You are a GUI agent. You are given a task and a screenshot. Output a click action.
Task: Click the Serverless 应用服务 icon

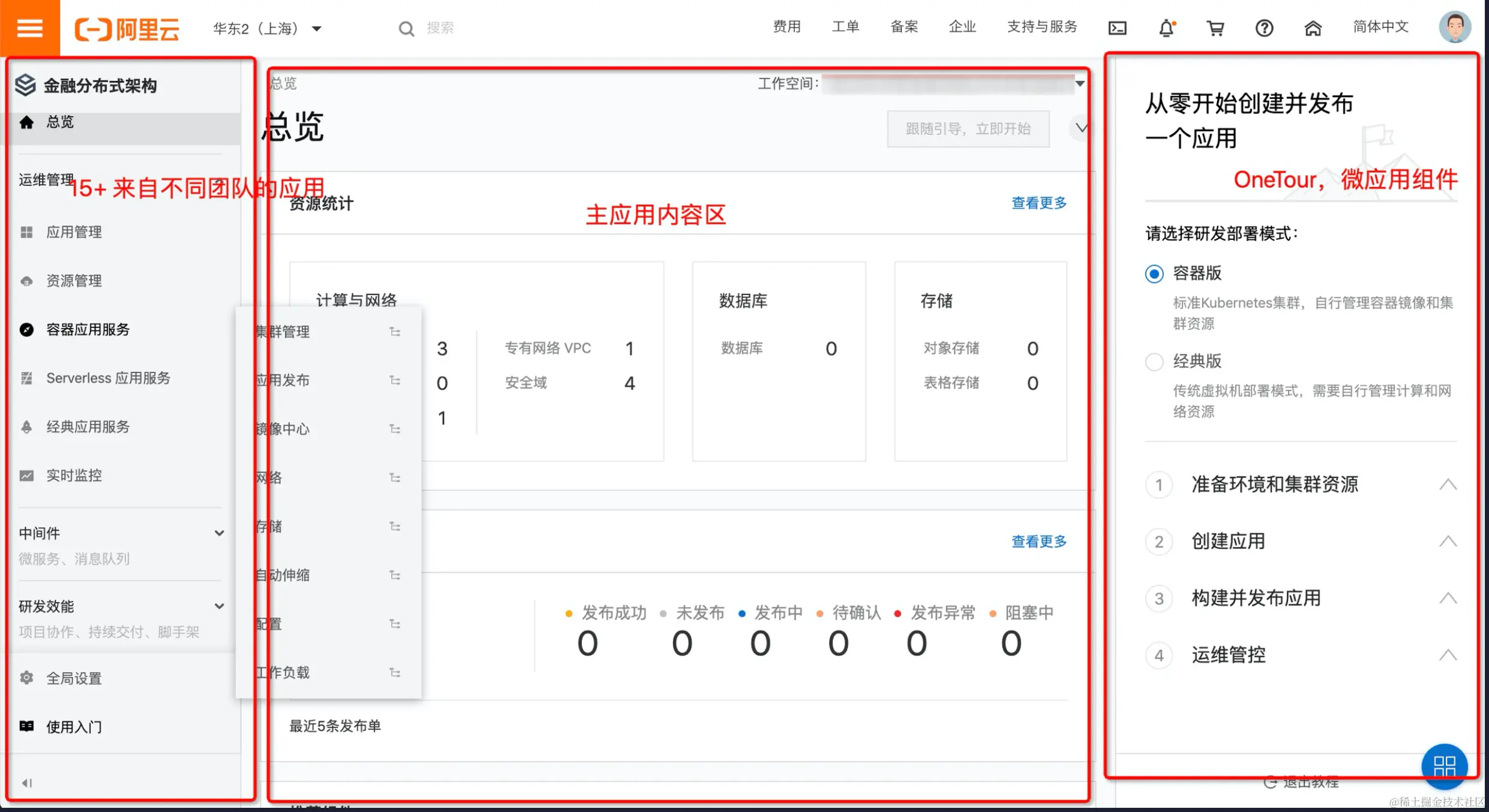26,378
